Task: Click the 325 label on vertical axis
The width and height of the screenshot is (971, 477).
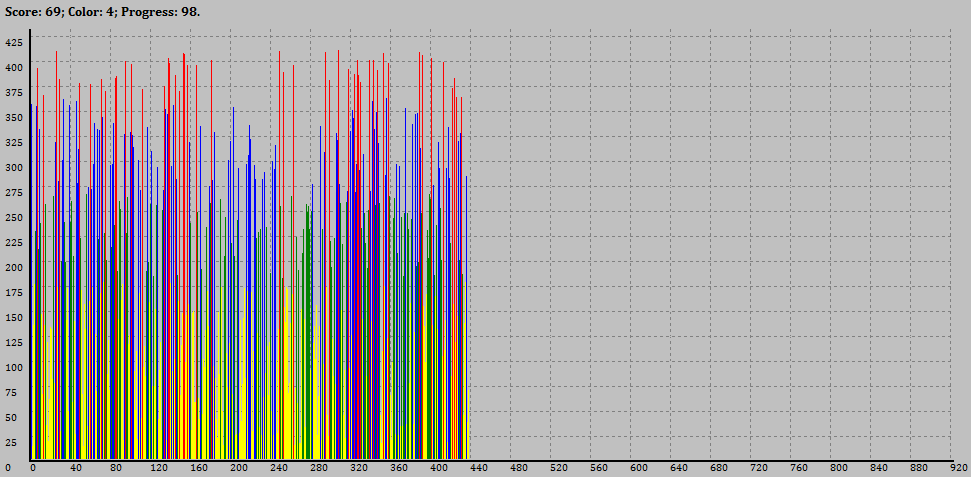Action: click(x=13, y=142)
